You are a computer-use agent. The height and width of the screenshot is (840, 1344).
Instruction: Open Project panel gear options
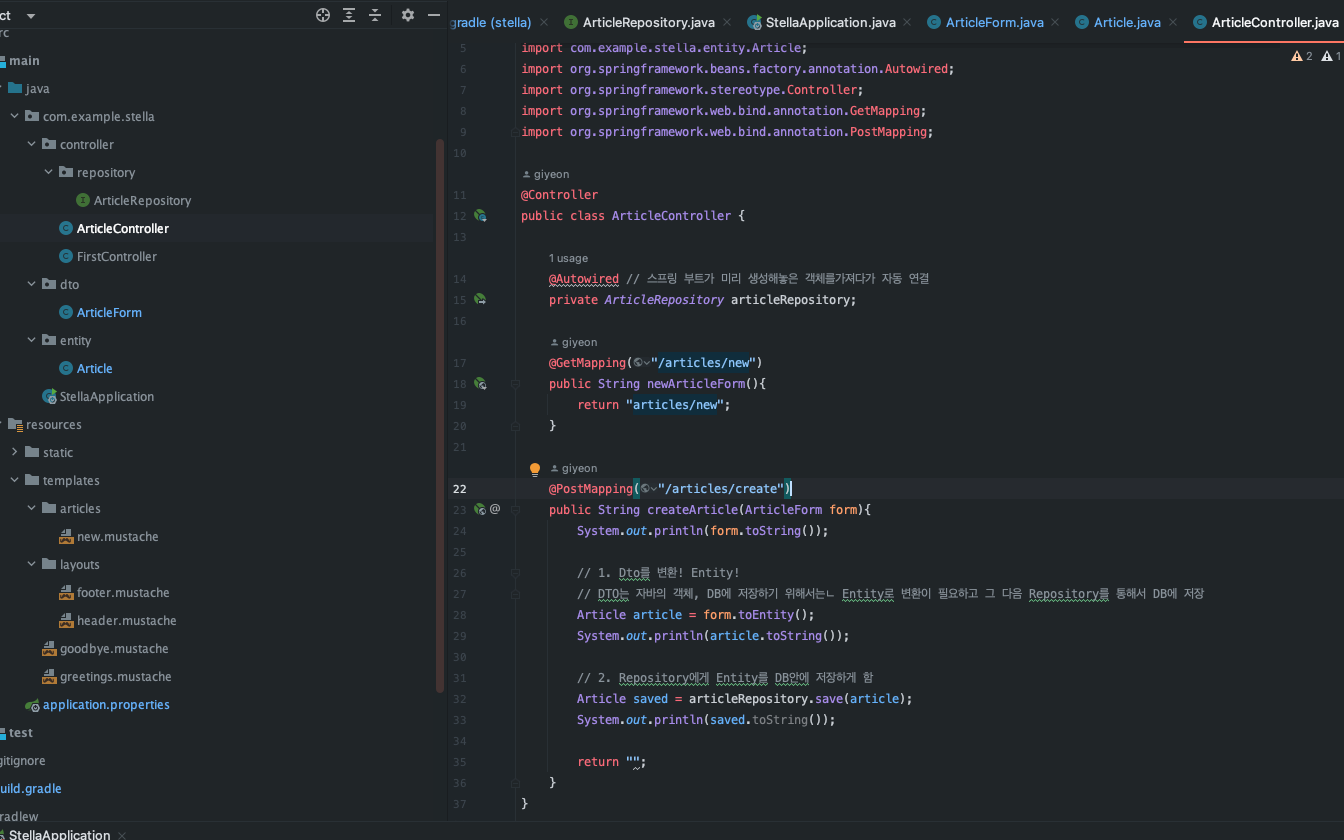407,15
